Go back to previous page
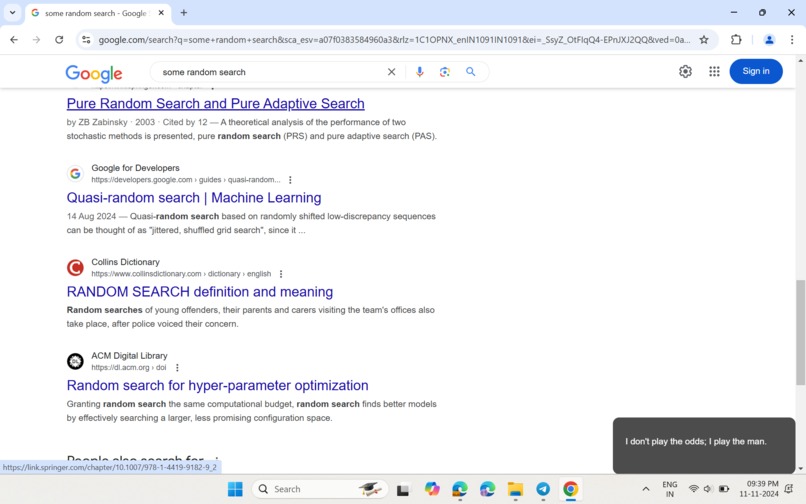The image size is (806, 504). [x=14, y=40]
